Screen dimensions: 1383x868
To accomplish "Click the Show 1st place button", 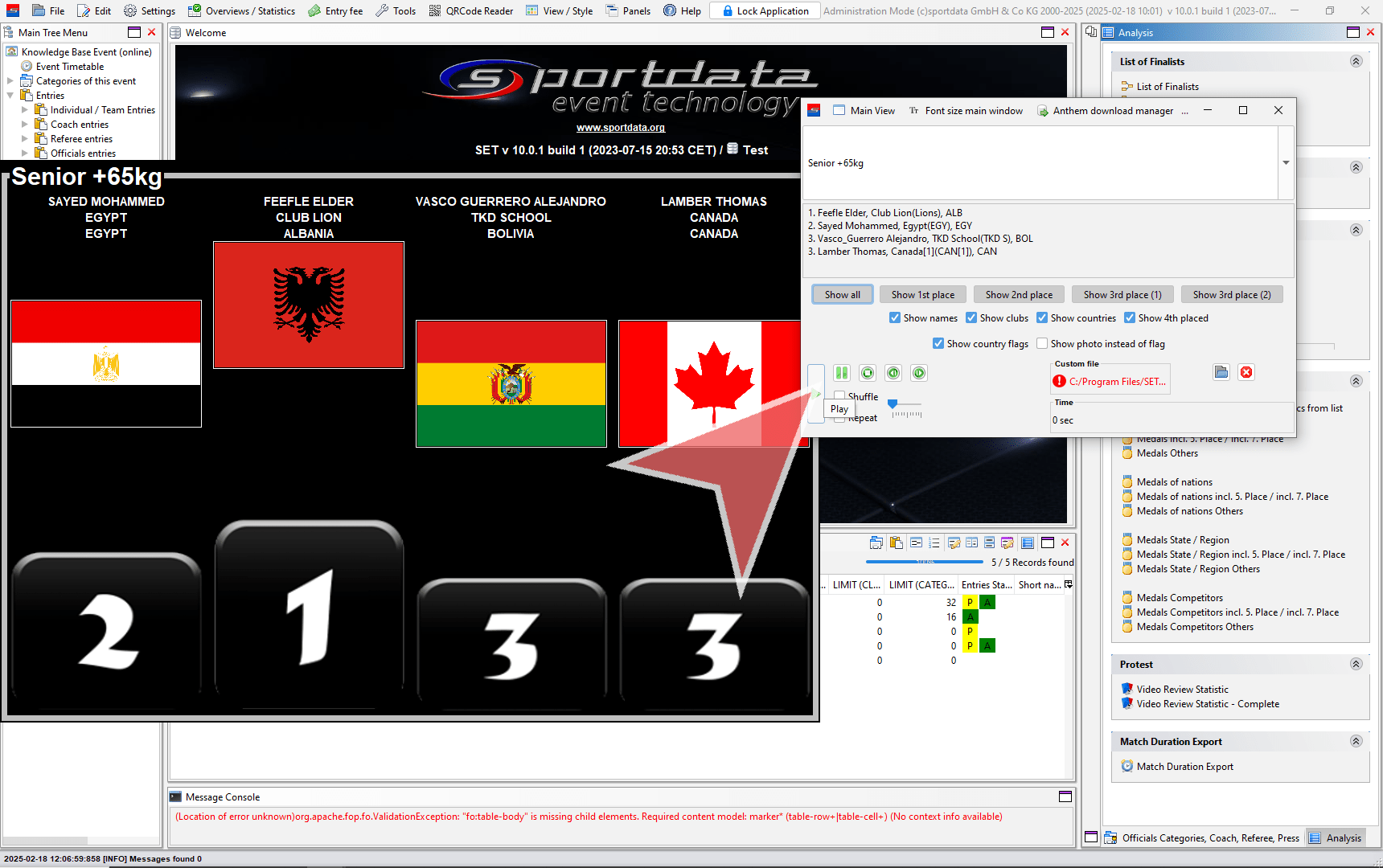I will [x=922, y=295].
